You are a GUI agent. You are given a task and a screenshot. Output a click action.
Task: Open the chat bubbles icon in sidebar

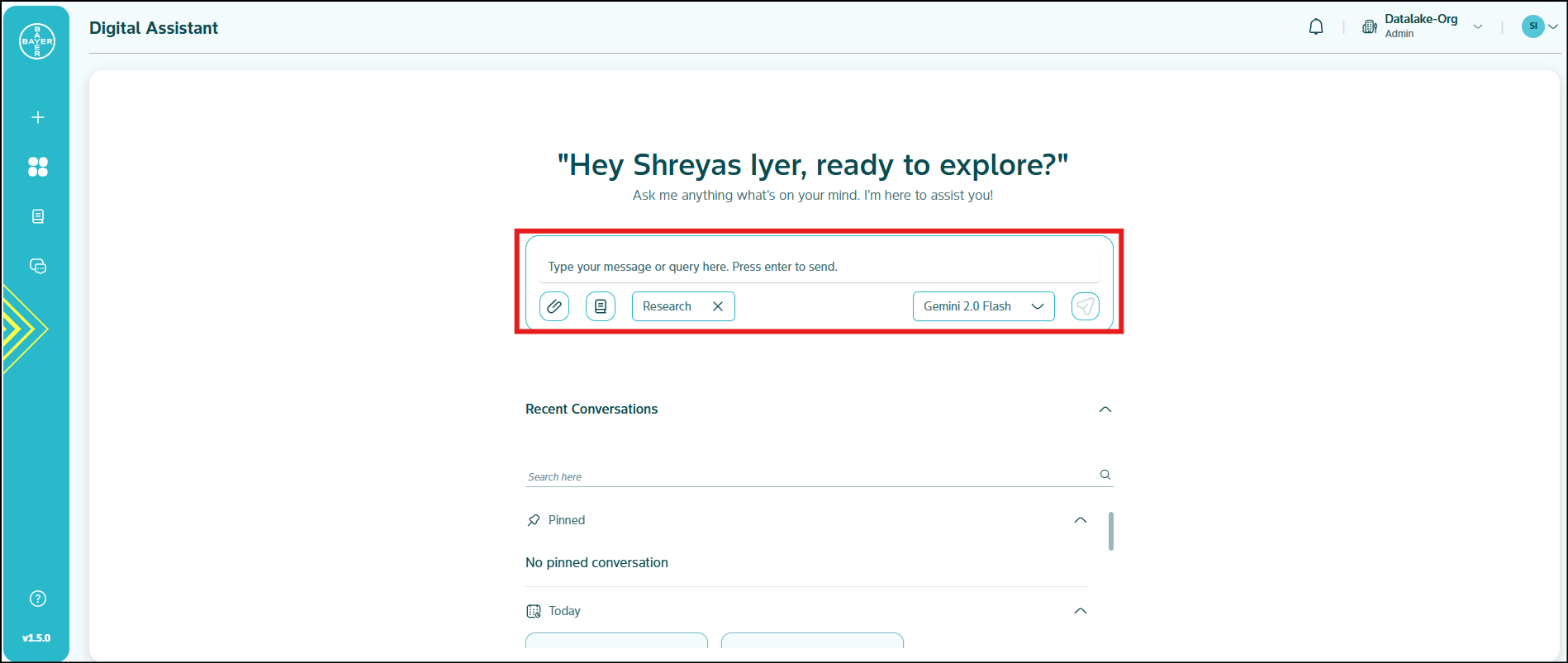tap(38, 266)
